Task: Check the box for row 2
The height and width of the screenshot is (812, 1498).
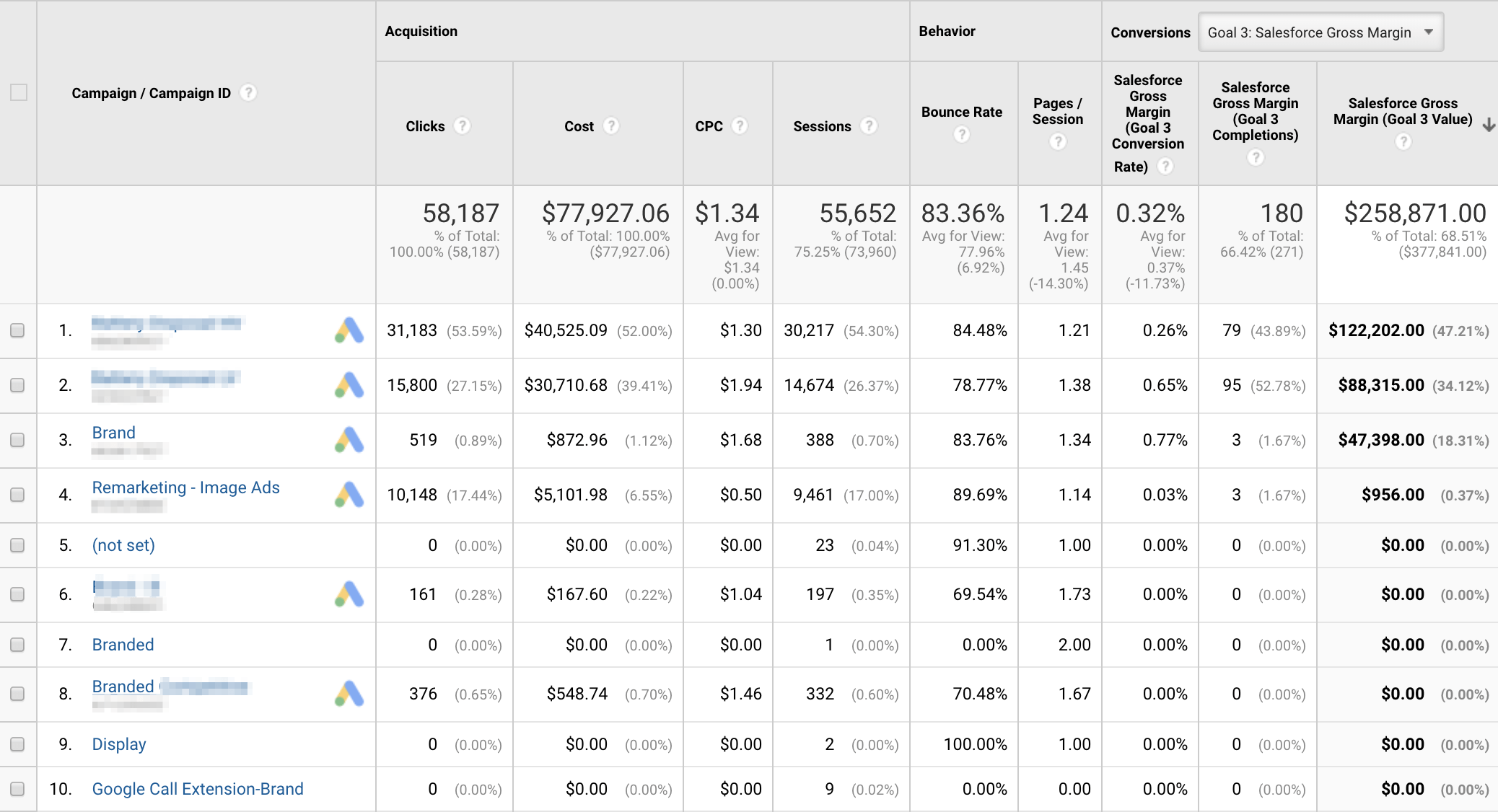Action: [x=17, y=385]
